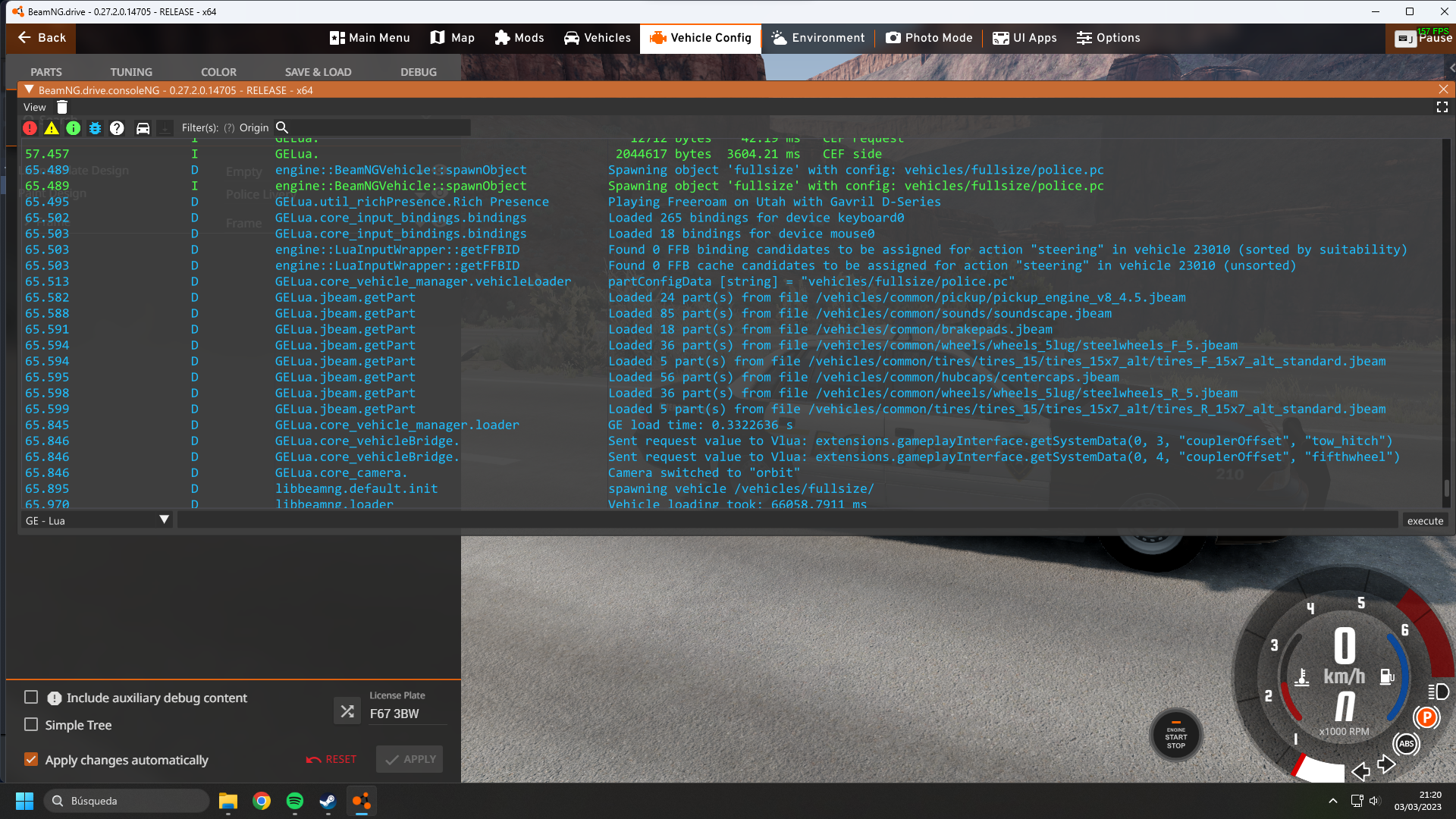
Task: Open the console View menu
Action: point(34,108)
